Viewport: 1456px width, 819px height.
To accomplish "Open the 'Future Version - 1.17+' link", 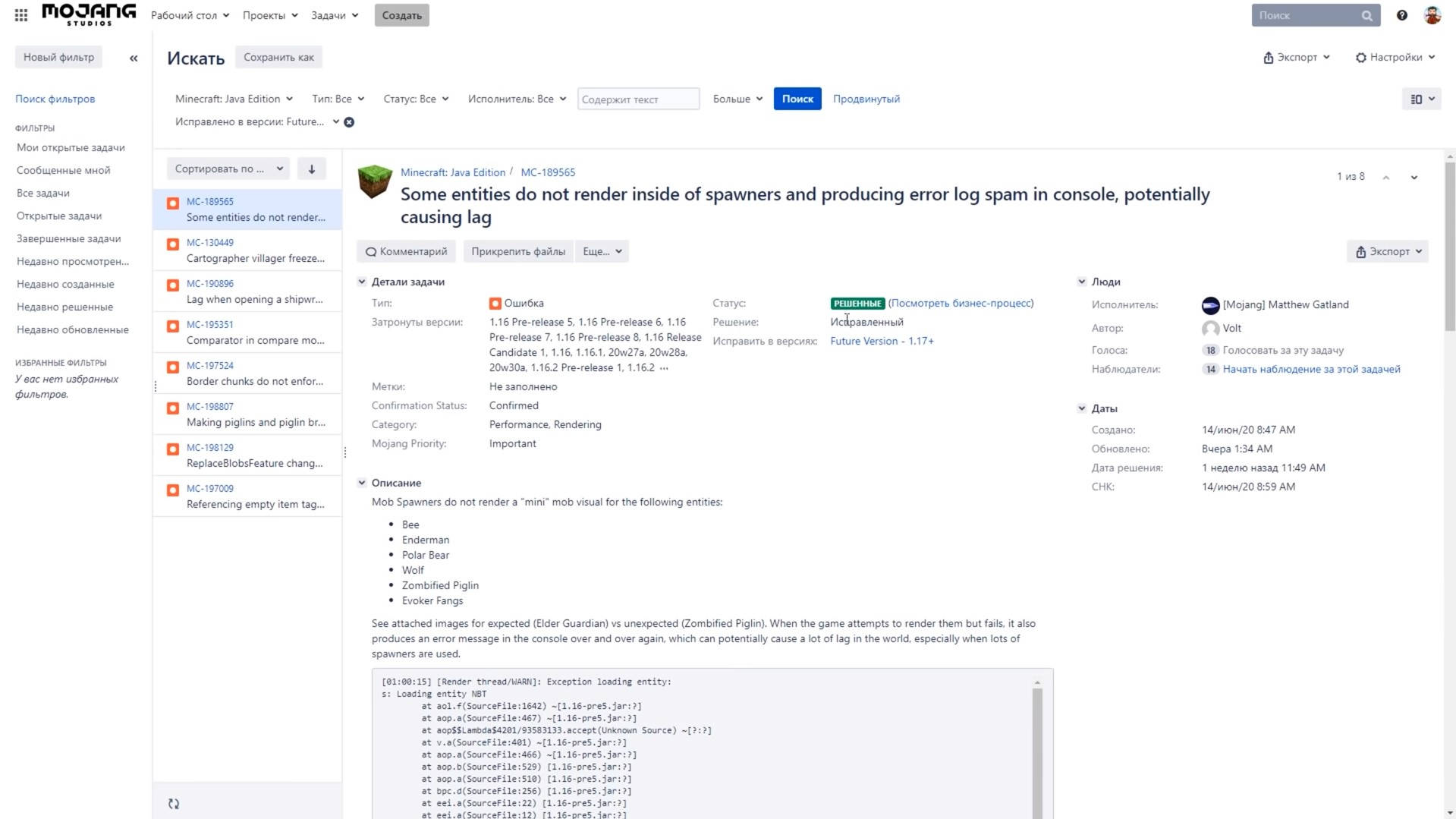I will click(x=882, y=342).
